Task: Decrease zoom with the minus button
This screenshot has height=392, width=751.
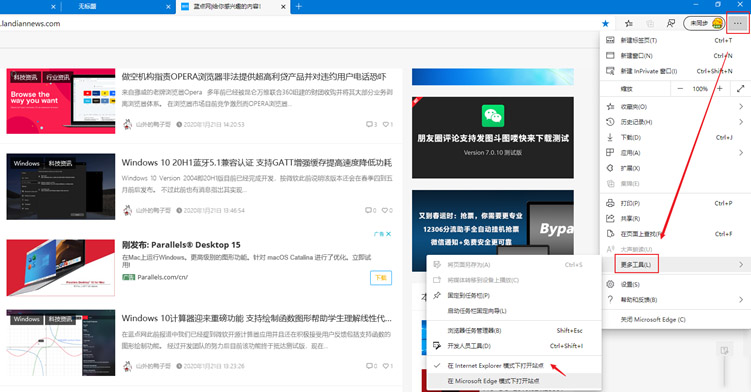Action: pyautogui.click(x=680, y=89)
